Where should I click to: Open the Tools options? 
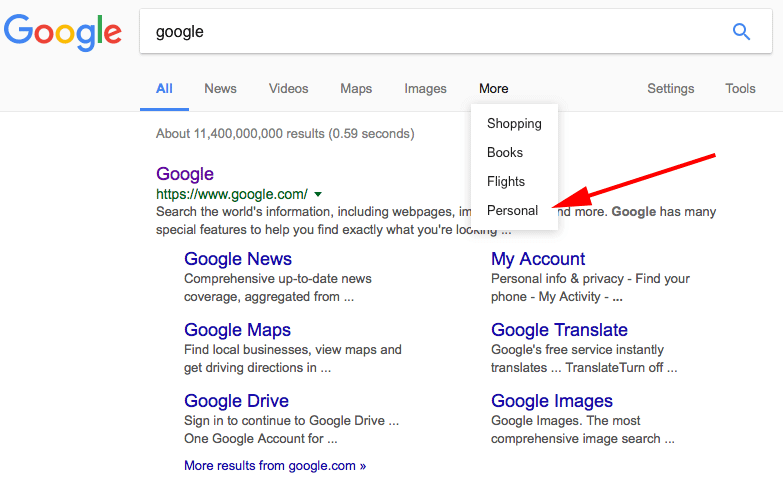[740, 89]
